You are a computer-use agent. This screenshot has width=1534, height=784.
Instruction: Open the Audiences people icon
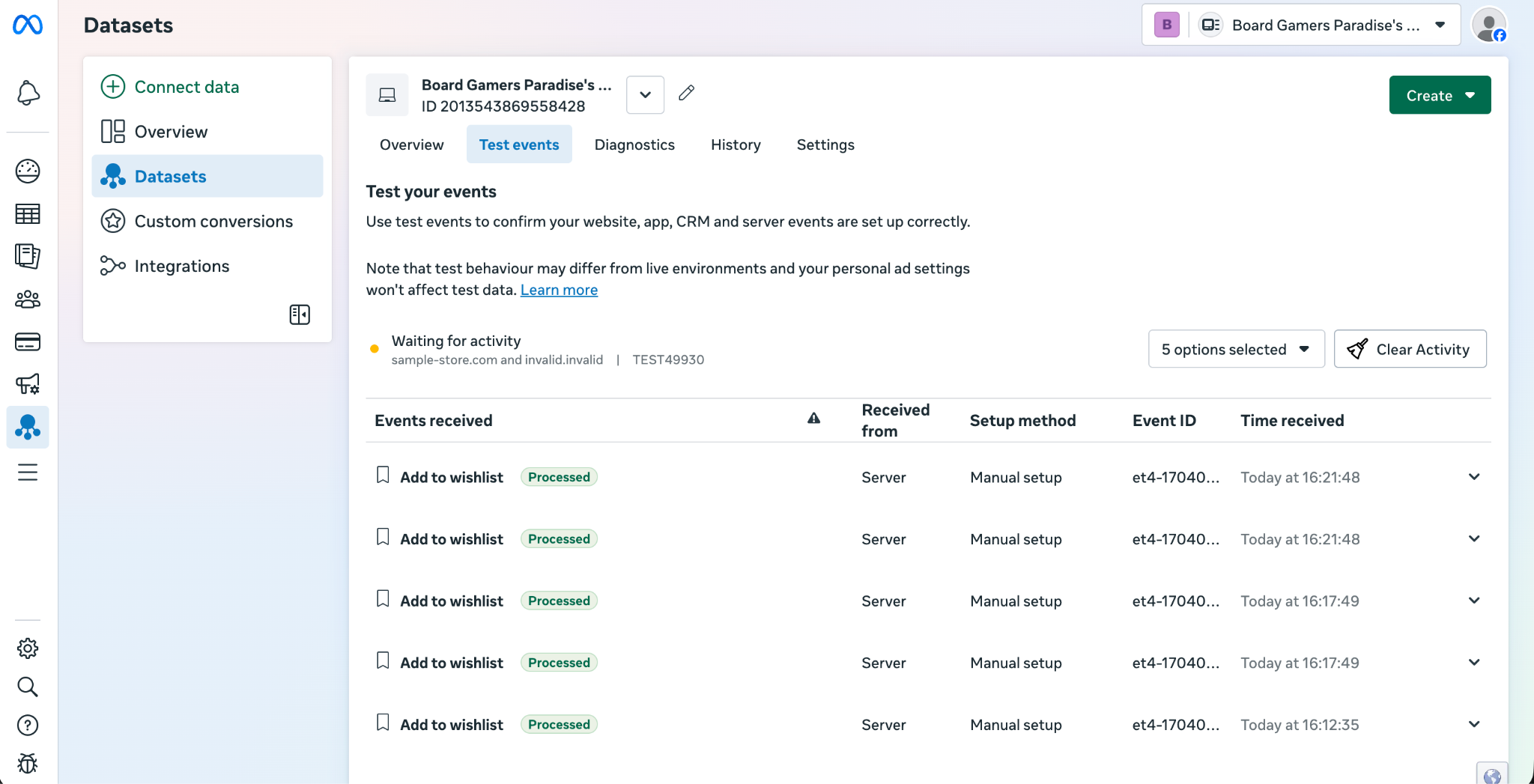[x=28, y=300]
